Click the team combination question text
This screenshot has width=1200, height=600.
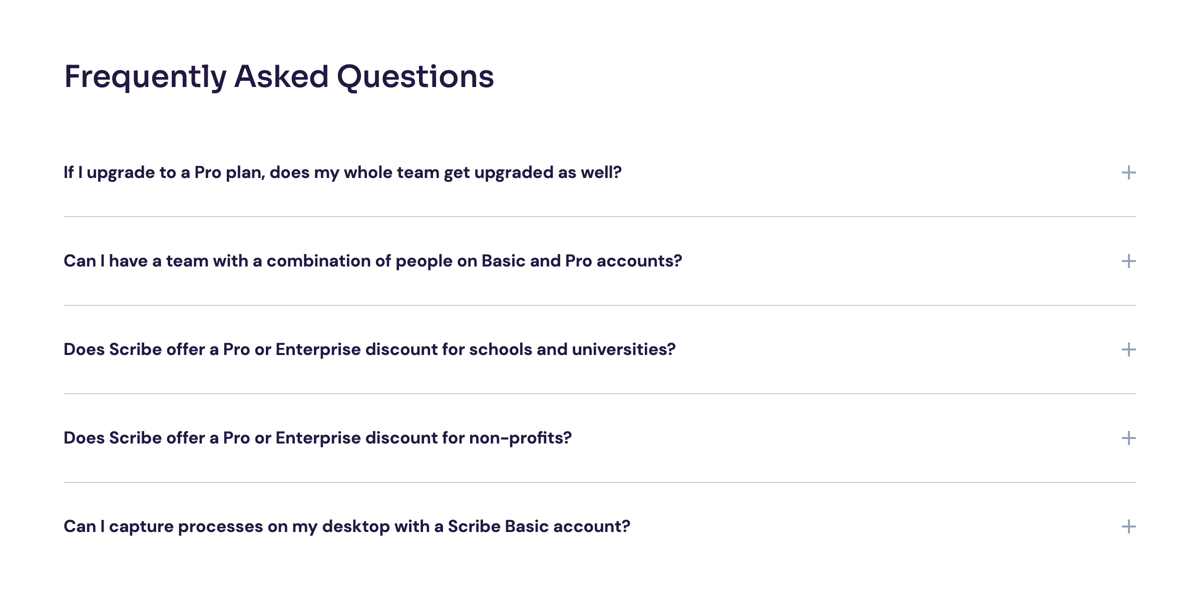tap(372, 260)
